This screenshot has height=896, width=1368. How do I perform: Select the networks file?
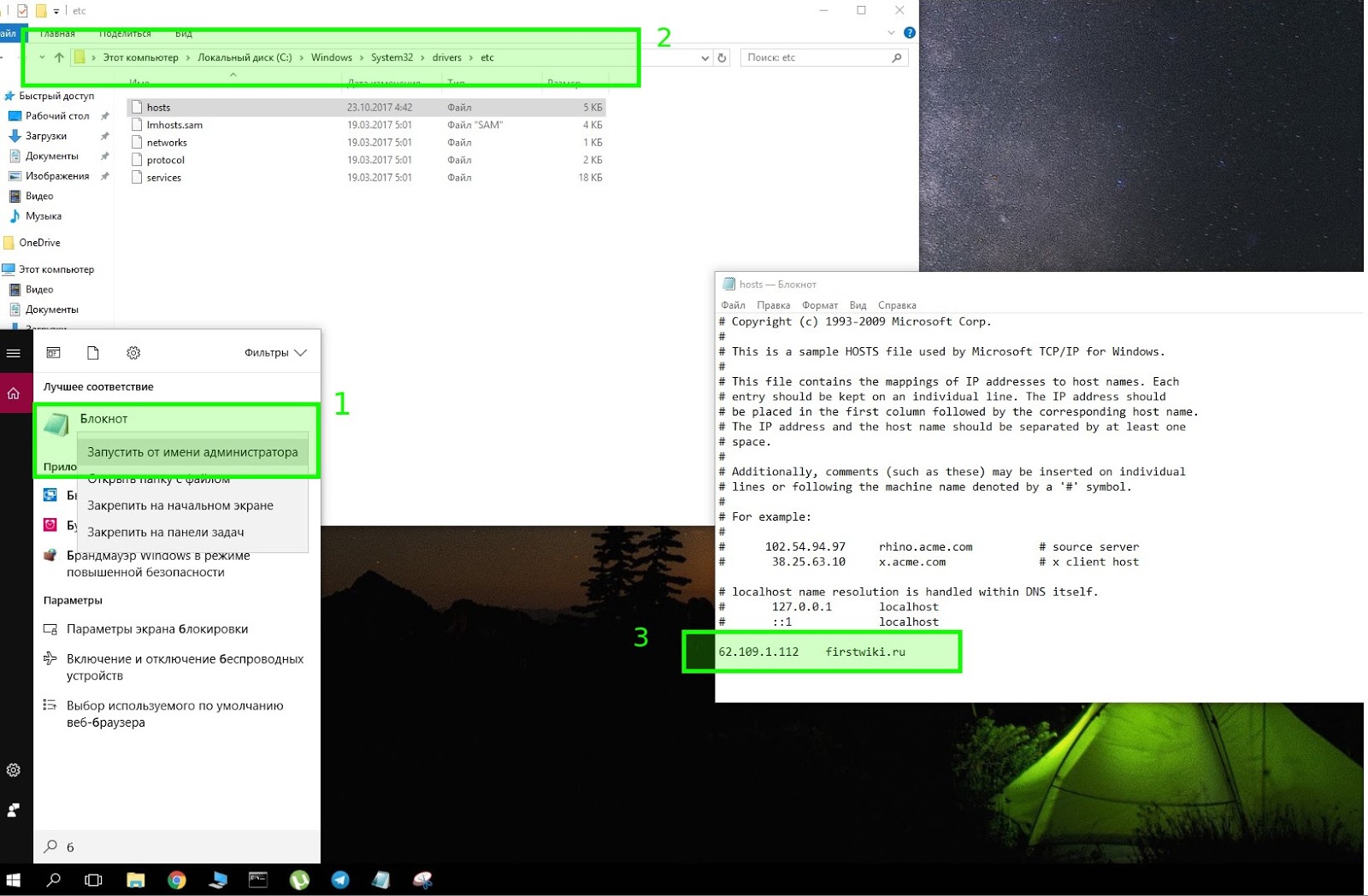pos(366,143)
